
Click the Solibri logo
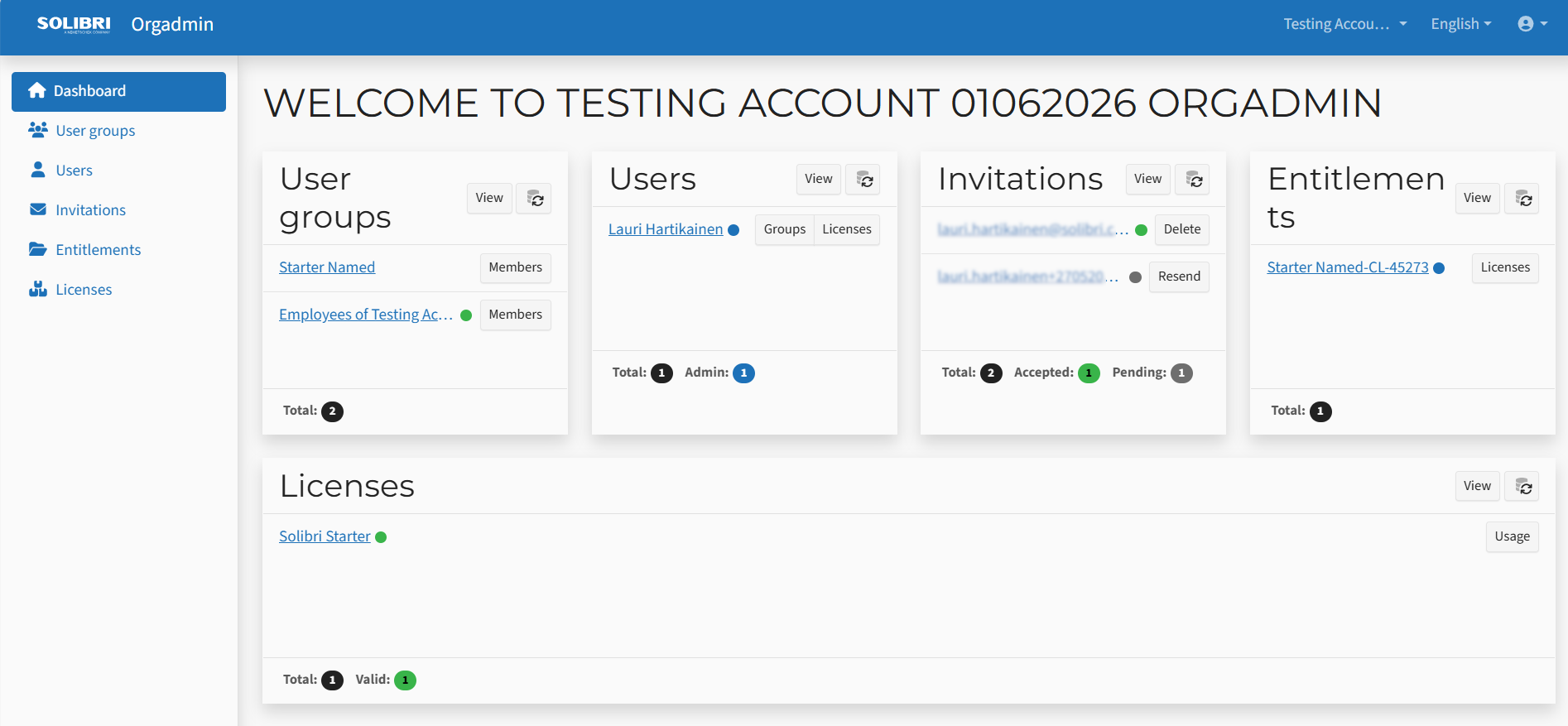pyautogui.click(x=74, y=24)
